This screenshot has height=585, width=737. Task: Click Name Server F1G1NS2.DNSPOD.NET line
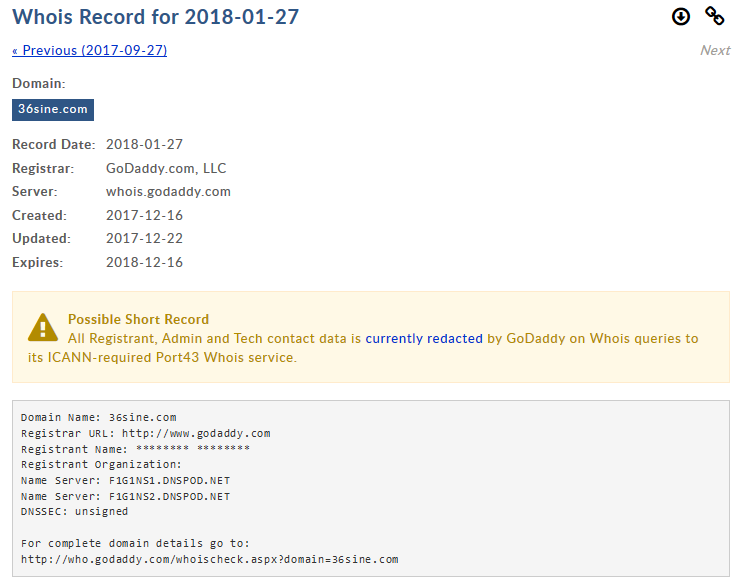point(125,496)
